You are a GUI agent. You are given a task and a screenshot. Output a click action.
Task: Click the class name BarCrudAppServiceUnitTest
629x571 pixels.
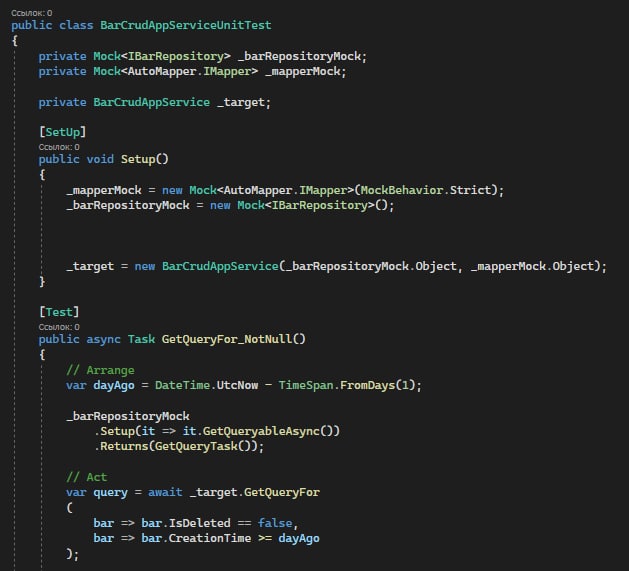[x=186, y=25]
